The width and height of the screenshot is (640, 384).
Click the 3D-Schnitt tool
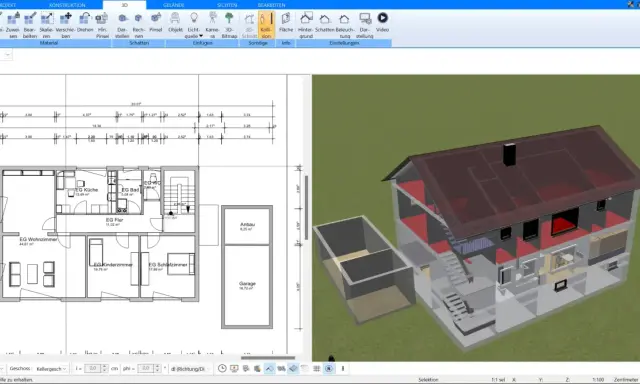[x=249, y=25]
